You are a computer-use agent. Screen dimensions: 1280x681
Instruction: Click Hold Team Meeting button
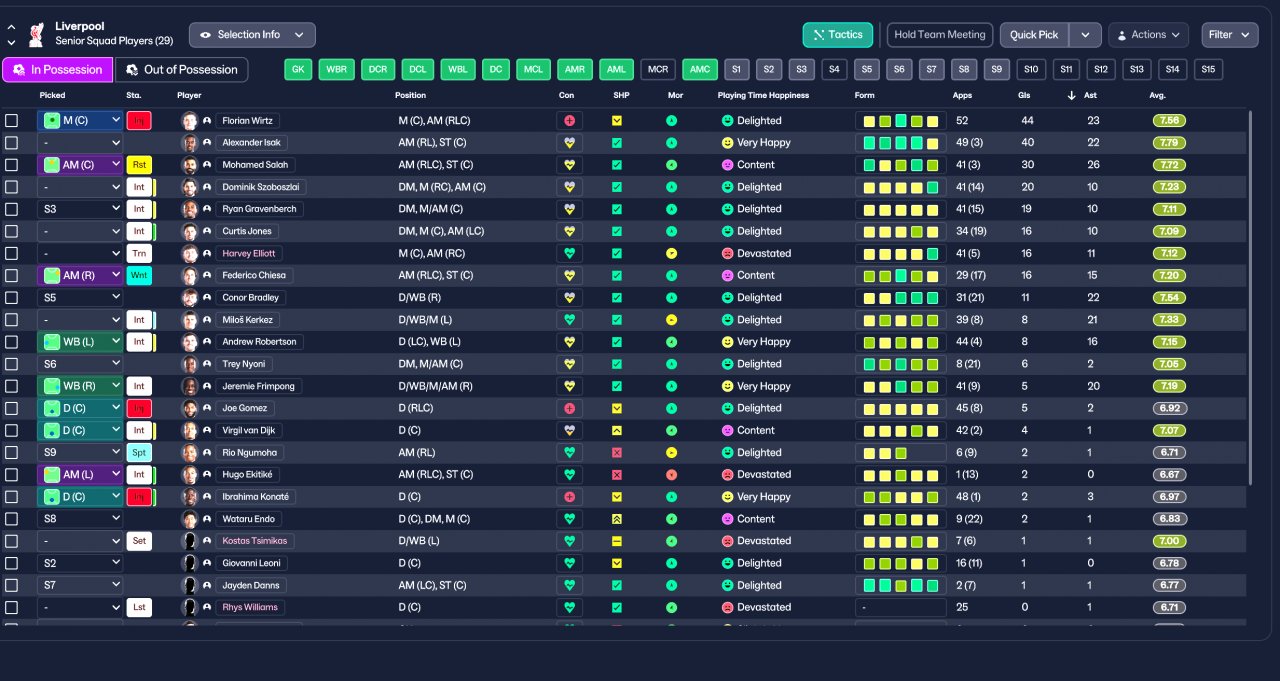point(940,35)
